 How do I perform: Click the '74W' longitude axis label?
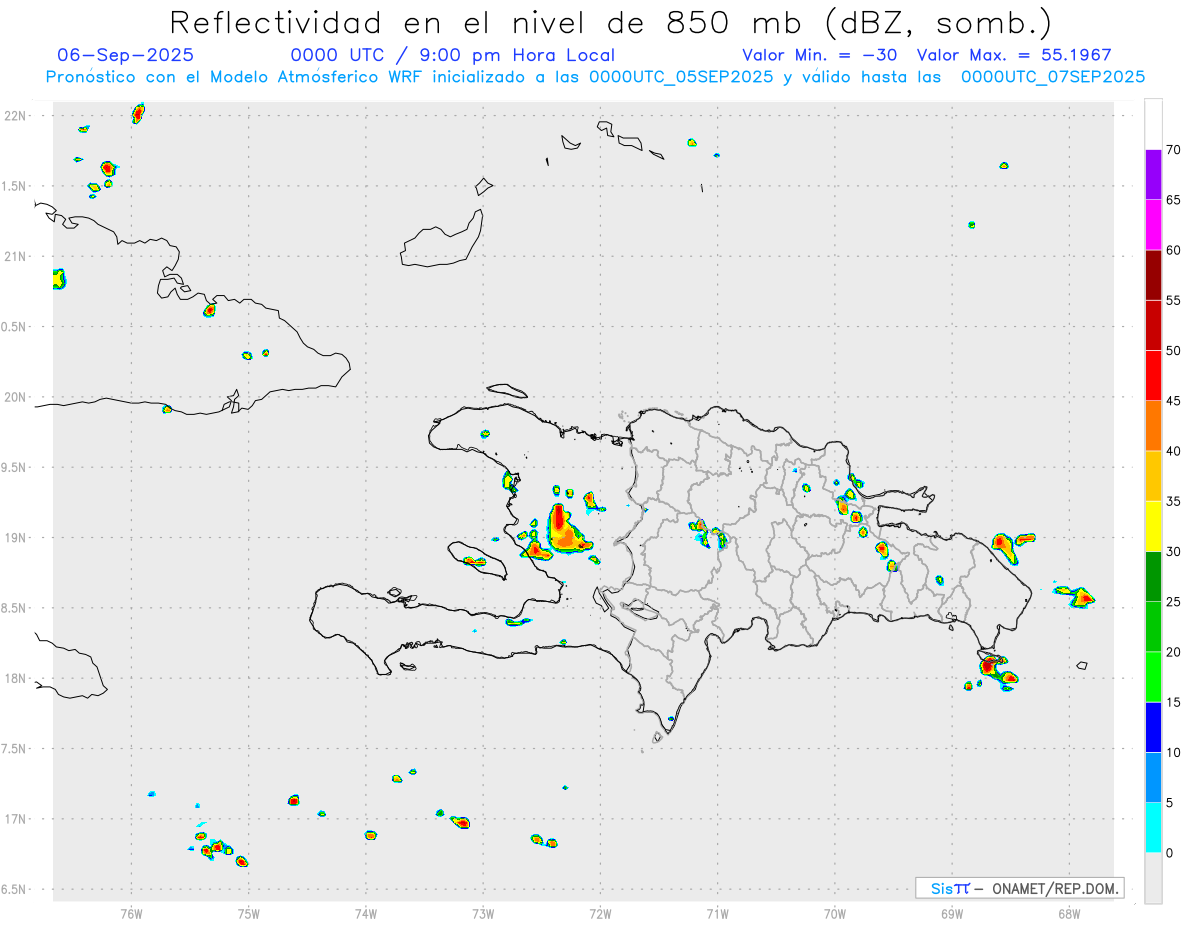pyautogui.click(x=366, y=913)
